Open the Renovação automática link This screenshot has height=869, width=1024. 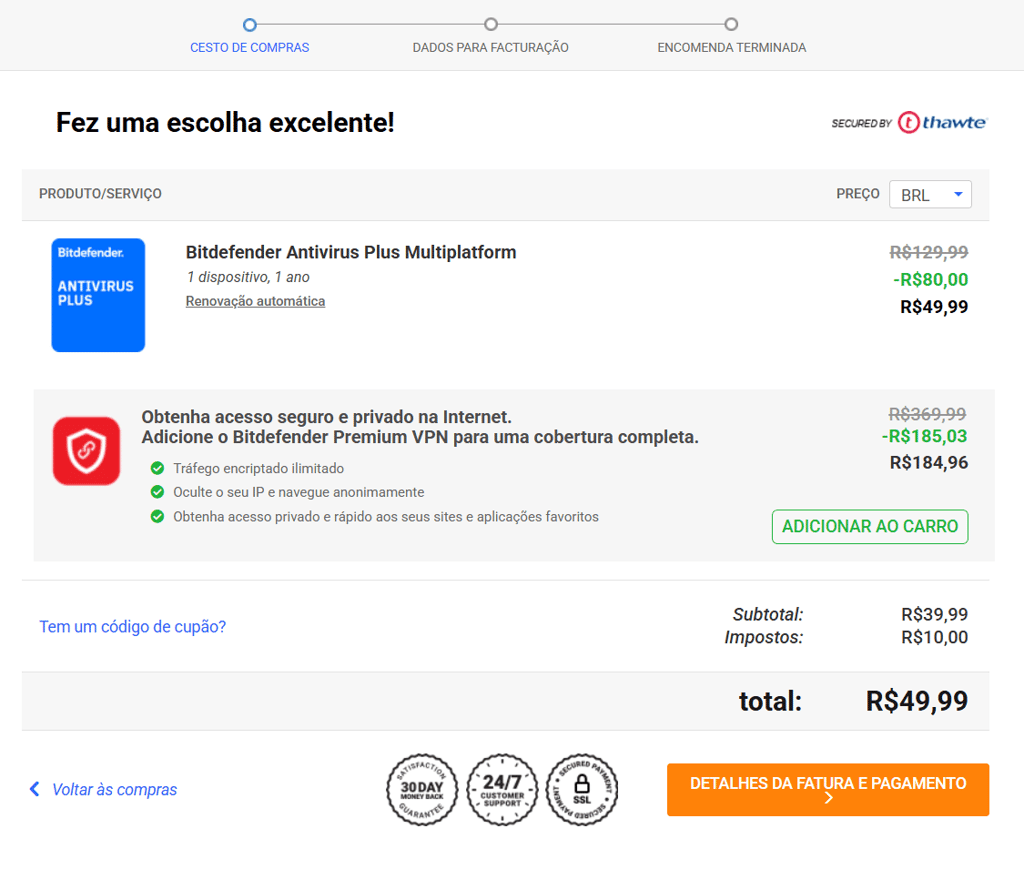tap(255, 301)
